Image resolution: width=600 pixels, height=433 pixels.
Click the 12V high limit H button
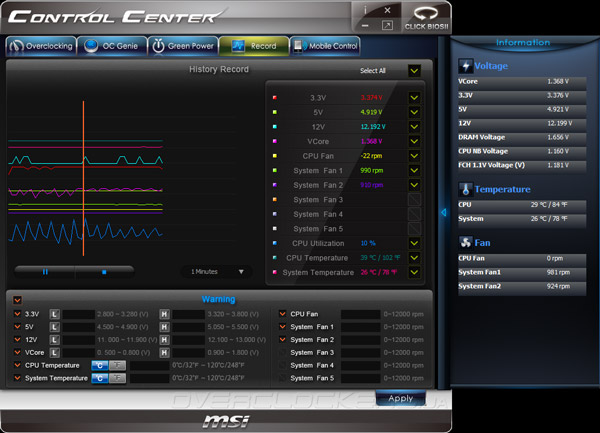164,340
